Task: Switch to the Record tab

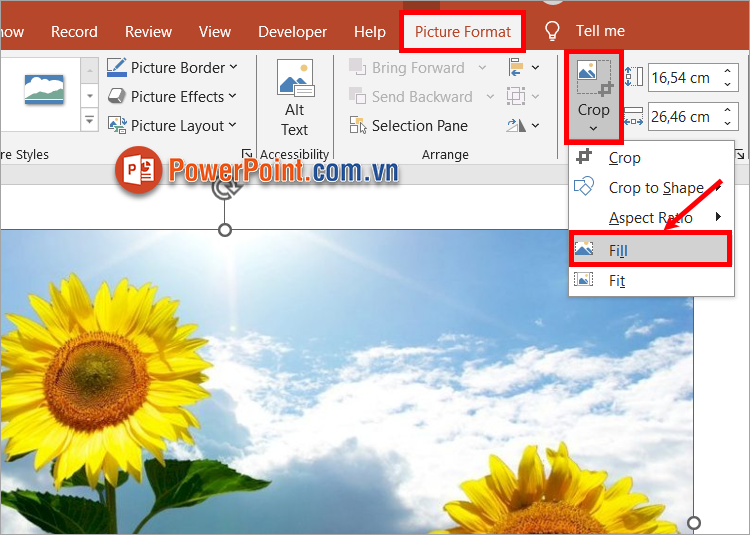Action: (x=74, y=32)
